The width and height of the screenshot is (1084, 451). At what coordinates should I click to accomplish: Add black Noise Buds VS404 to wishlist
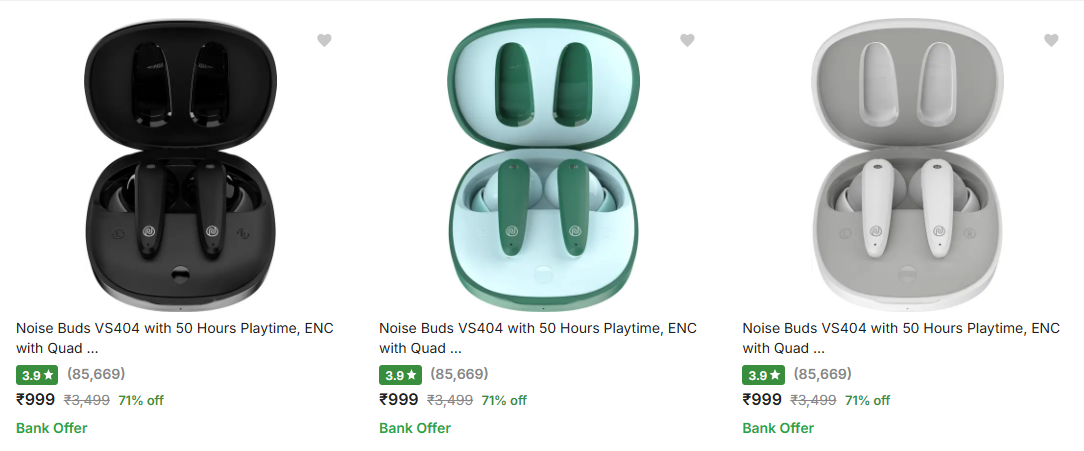point(324,40)
